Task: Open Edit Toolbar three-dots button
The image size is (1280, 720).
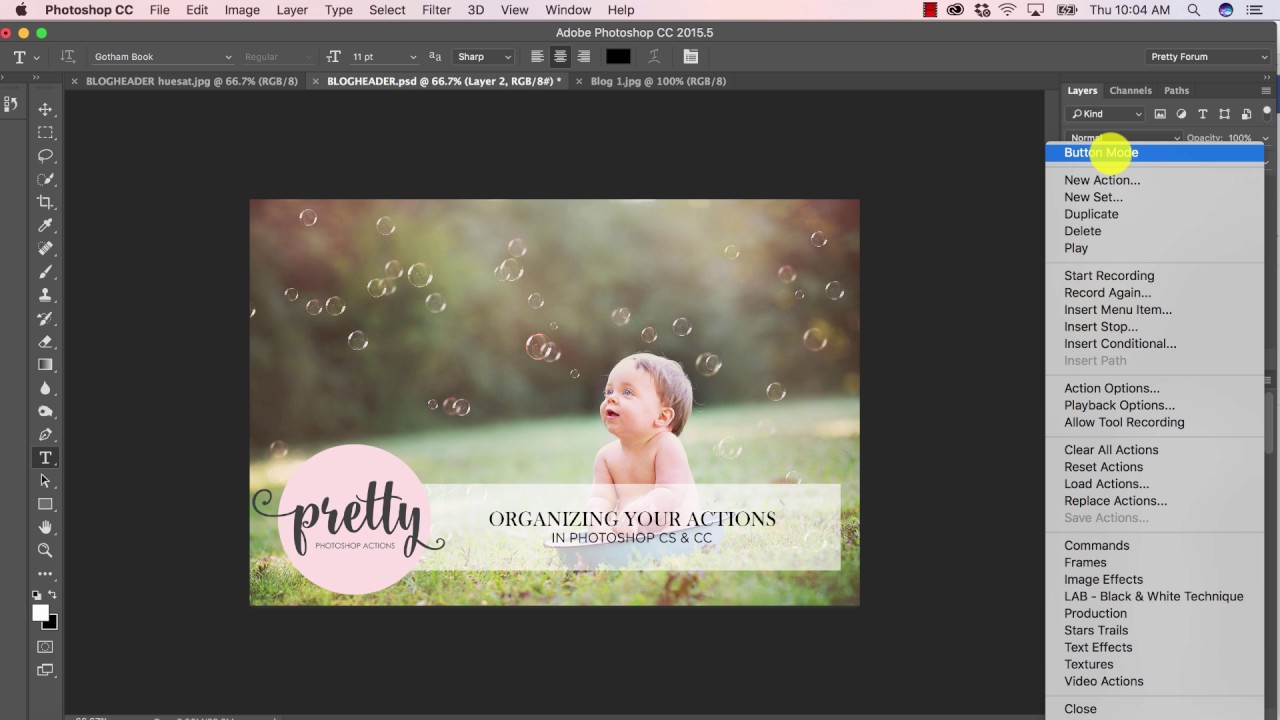Action: pyautogui.click(x=45, y=574)
